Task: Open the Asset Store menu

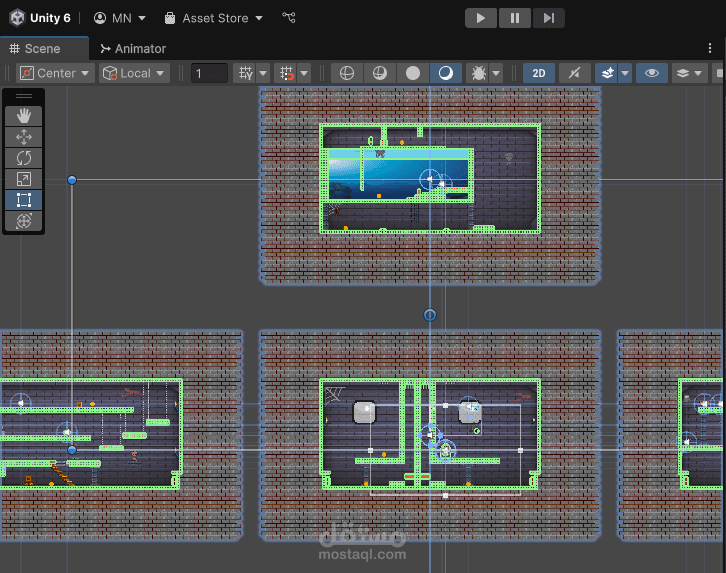Action: 214,18
